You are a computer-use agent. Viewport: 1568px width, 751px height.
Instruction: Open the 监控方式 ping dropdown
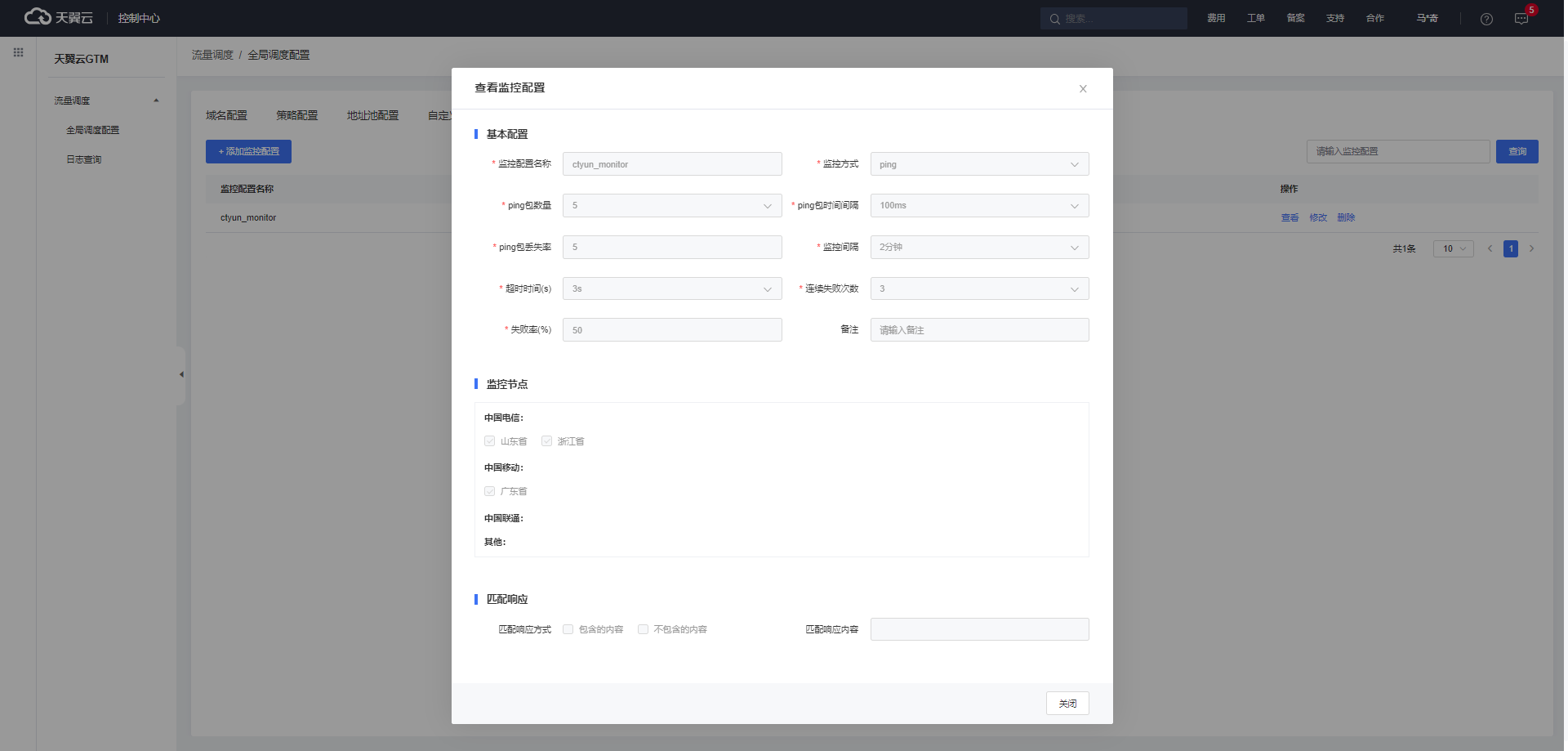[x=979, y=164]
